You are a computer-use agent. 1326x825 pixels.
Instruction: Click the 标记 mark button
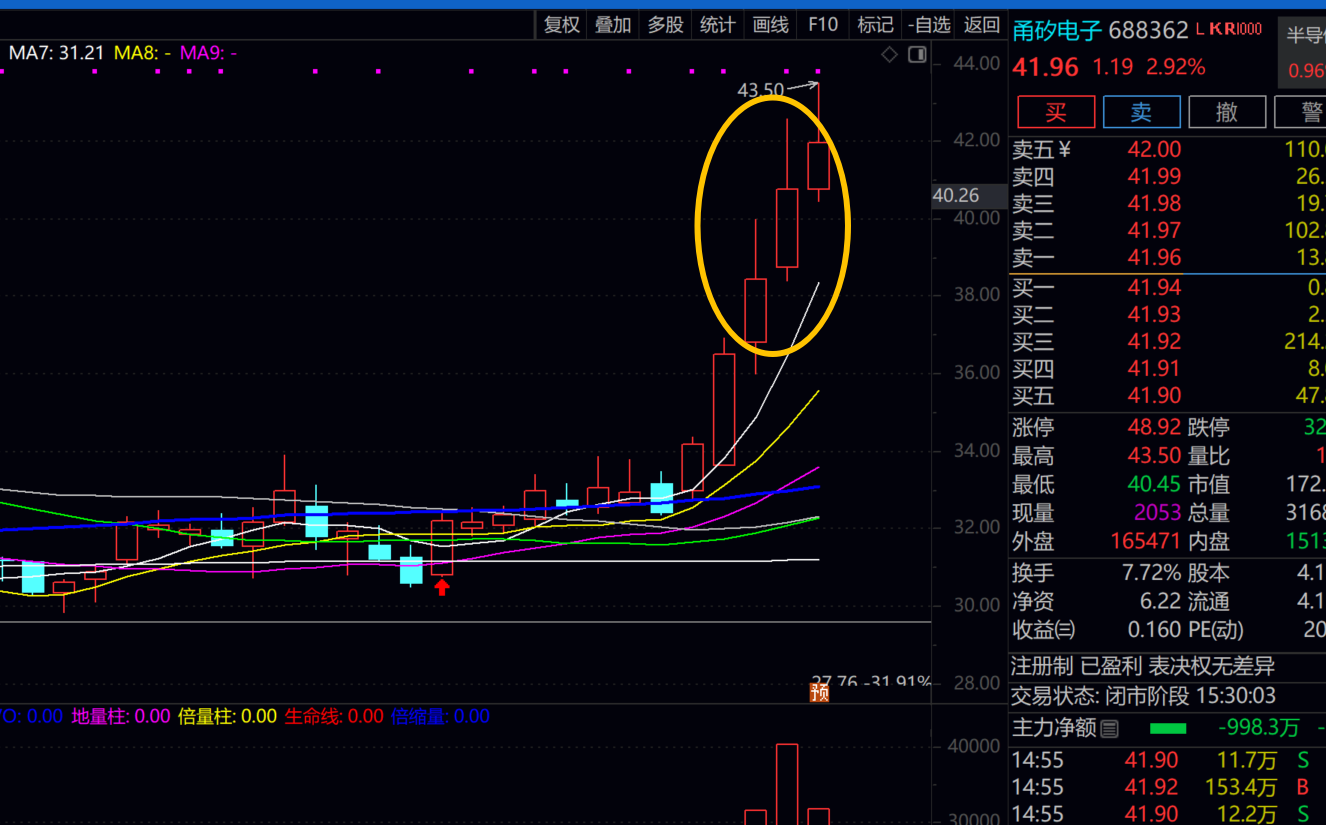[x=875, y=25]
